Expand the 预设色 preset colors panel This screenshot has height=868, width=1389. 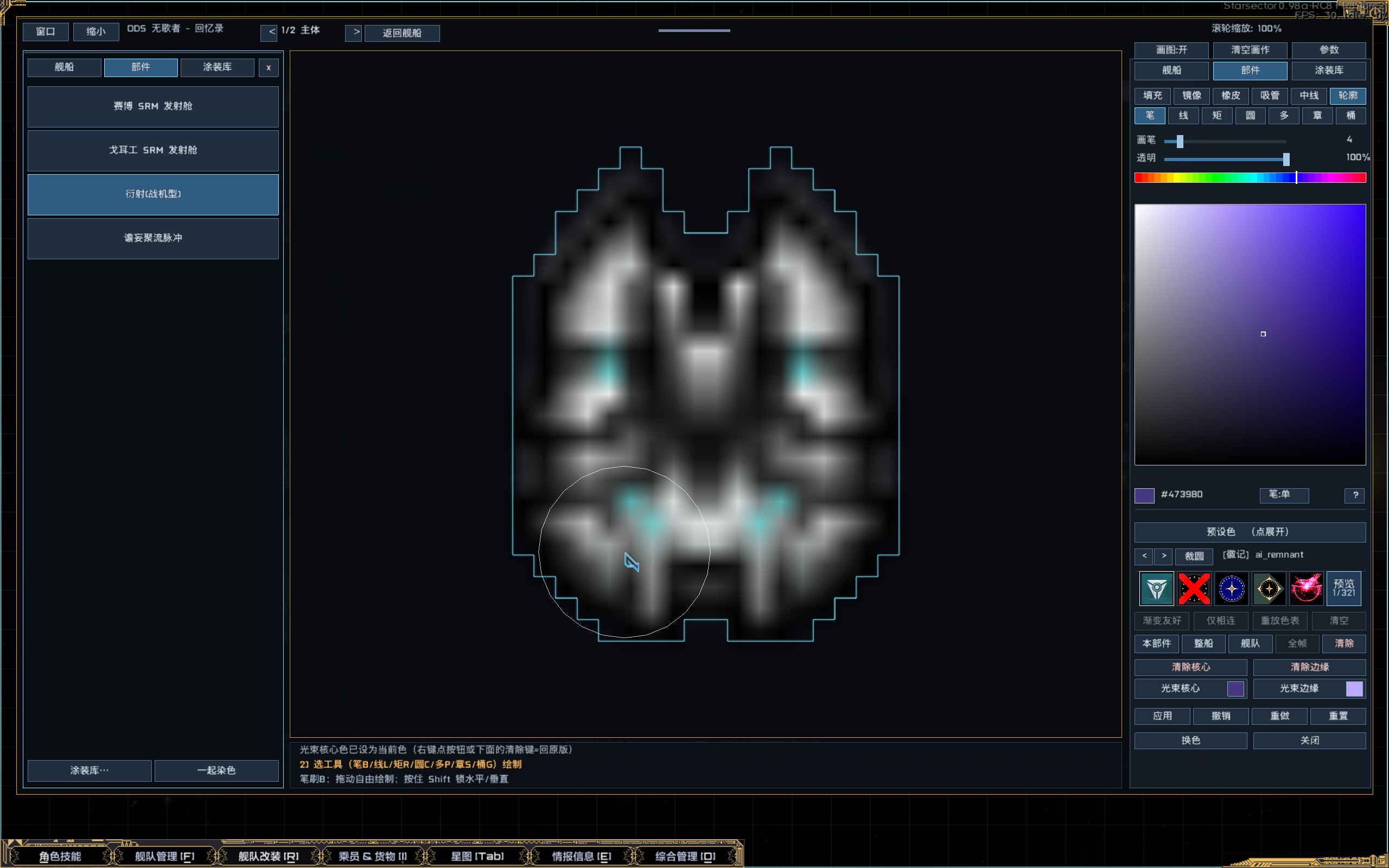tap(1250, 532)
